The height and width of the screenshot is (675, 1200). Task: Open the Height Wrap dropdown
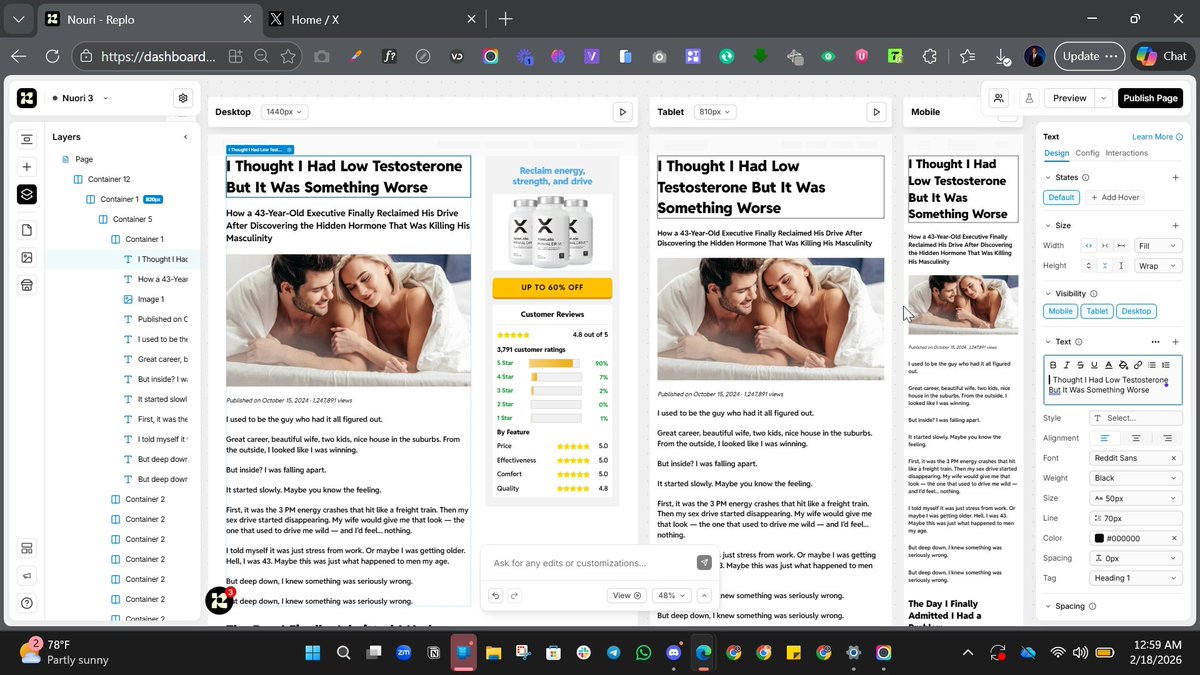[x=1158, y=265]
